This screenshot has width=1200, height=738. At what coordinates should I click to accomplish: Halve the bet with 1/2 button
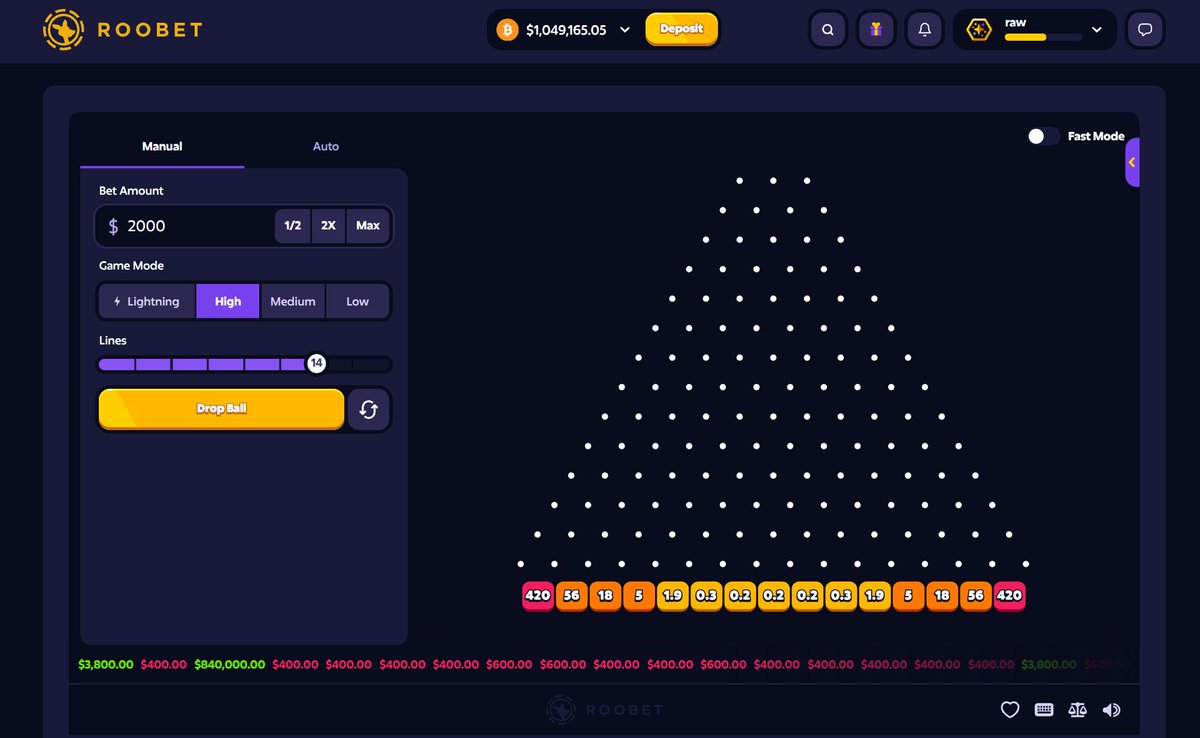pyautogui.click(x=293, y=226)
